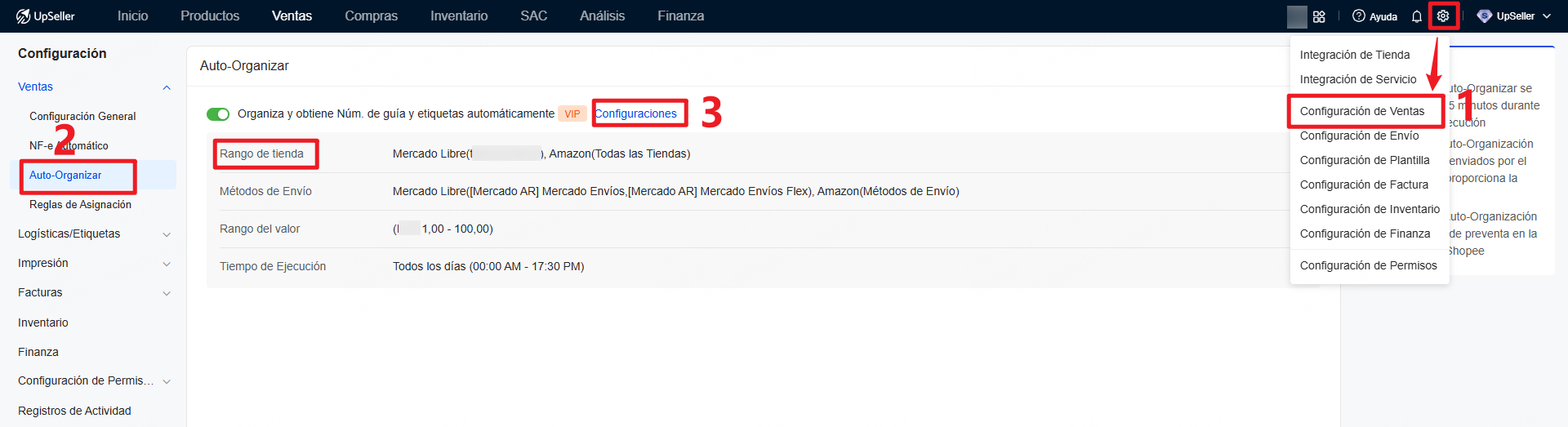Open the apps grid icon
Viewport: 1568px width, 427px height.
(x=1319, y=16)
